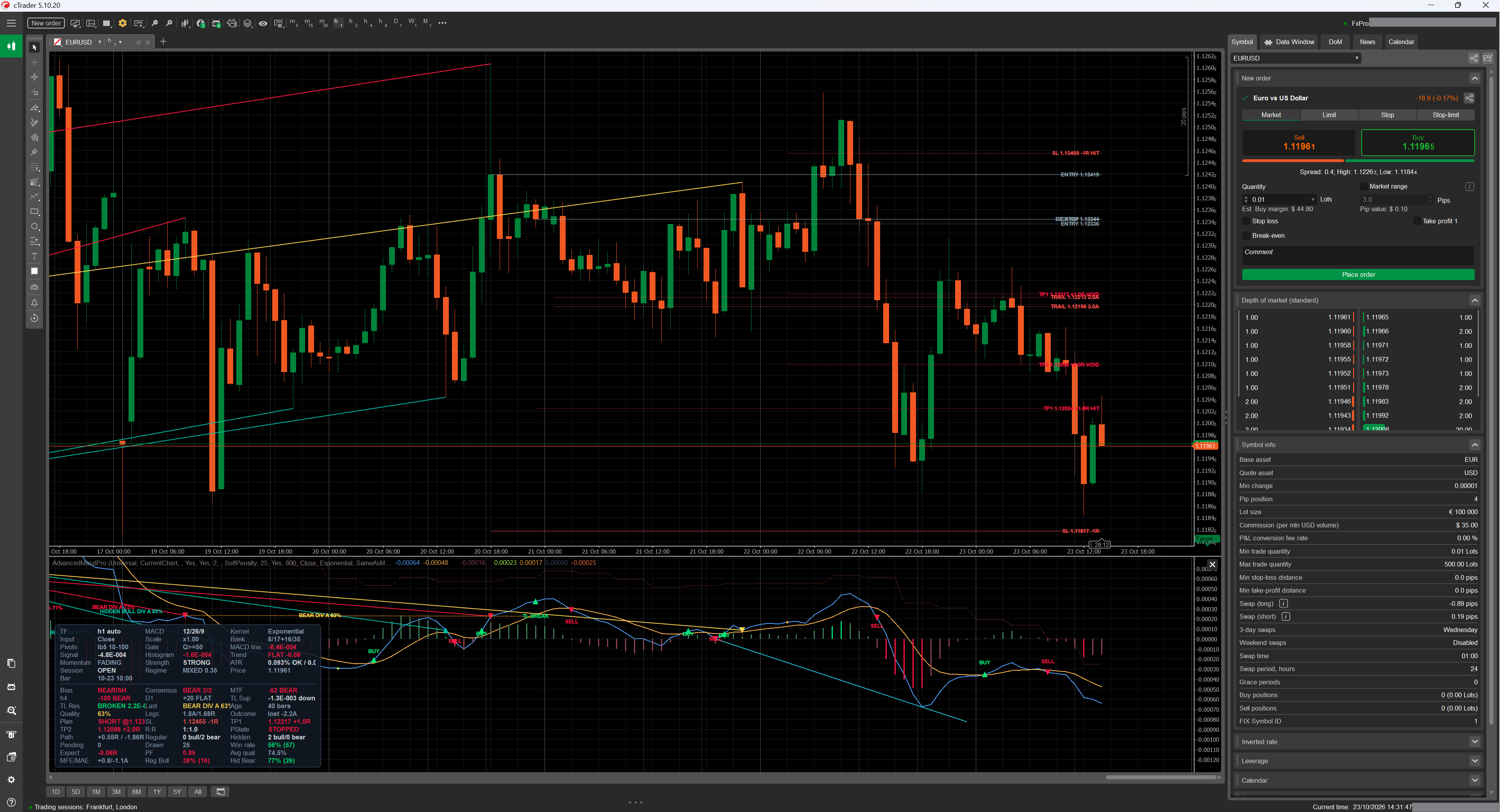Expand the Calendar section
1500x812 pixels.
click(x=1474, y=780)
